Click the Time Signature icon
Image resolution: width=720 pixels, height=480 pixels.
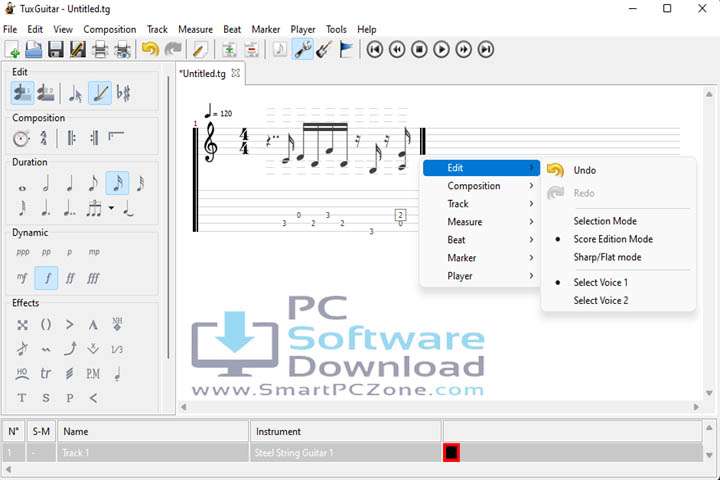(x=44, y=138)
